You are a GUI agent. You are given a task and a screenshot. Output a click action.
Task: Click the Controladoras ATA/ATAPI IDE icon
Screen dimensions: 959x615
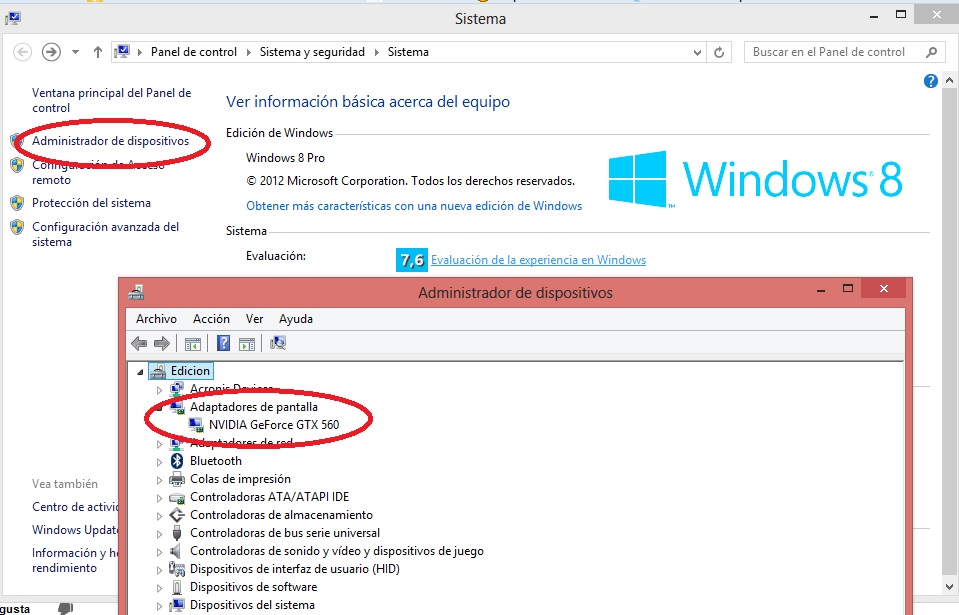click(177, 497)
